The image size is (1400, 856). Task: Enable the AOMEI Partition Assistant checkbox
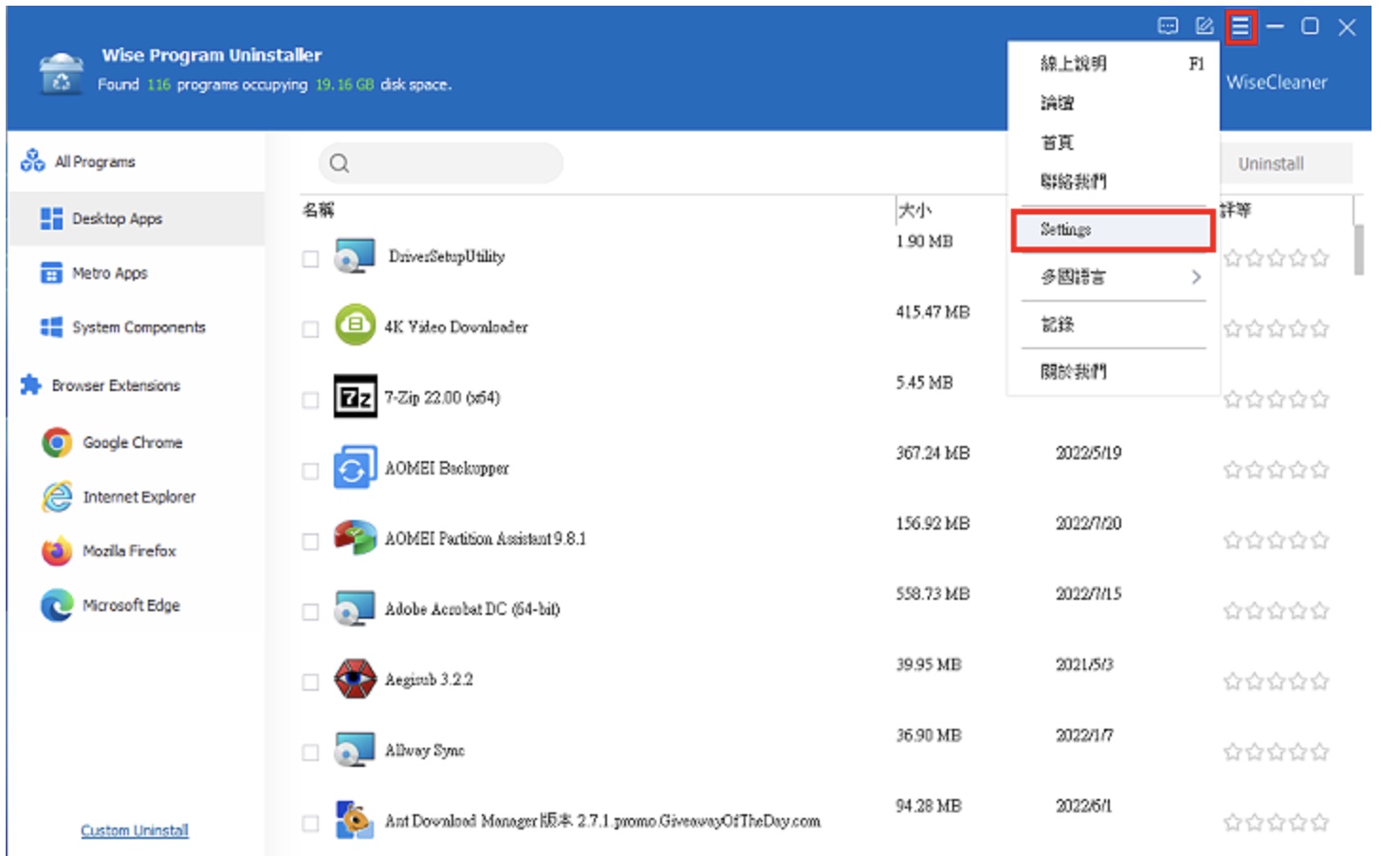pos(310,541)
